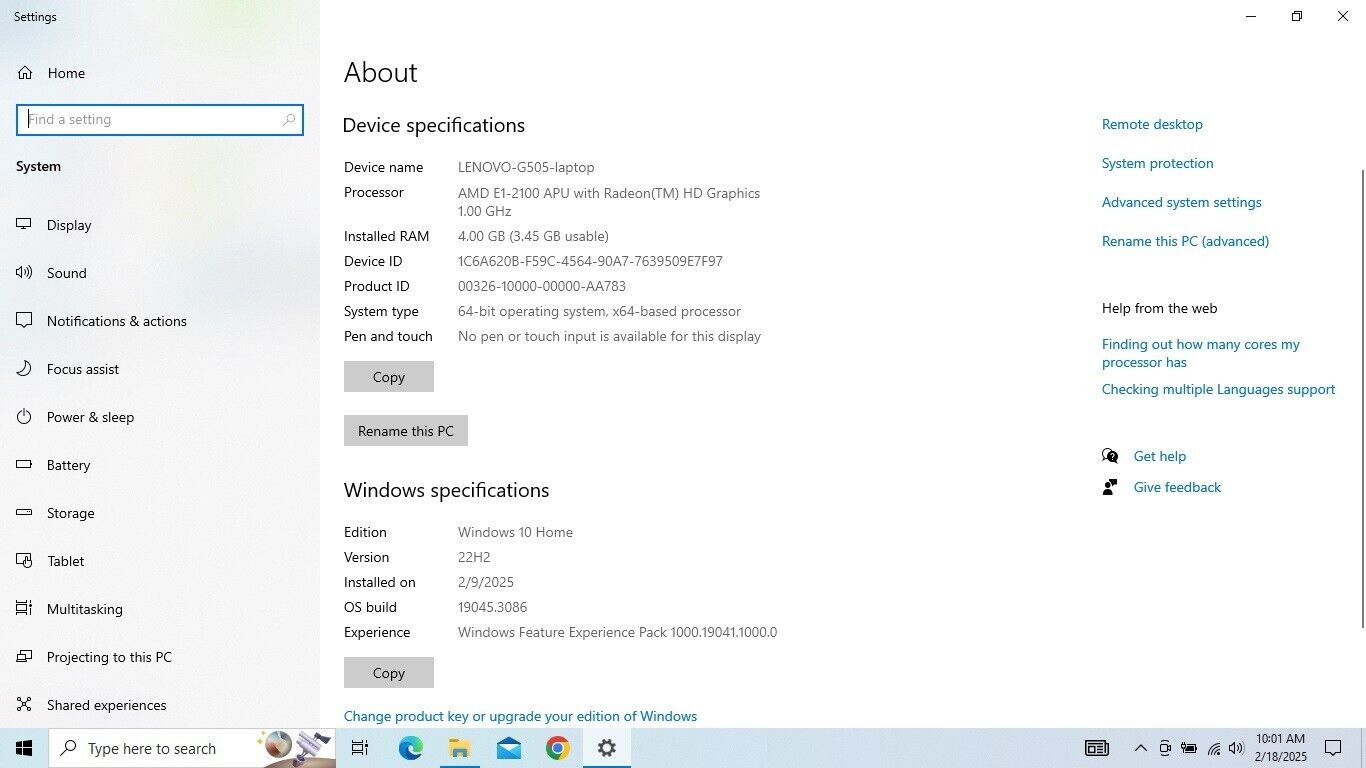Click the Give feedback link text
The width and height of the screenshot is (1366, 768).
(x=1177, y=487)
